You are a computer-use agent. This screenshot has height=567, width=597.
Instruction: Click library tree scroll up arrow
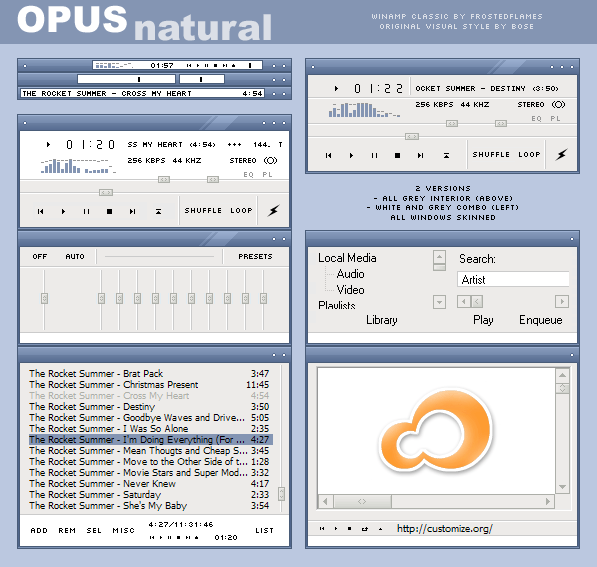tap(439, 257)
